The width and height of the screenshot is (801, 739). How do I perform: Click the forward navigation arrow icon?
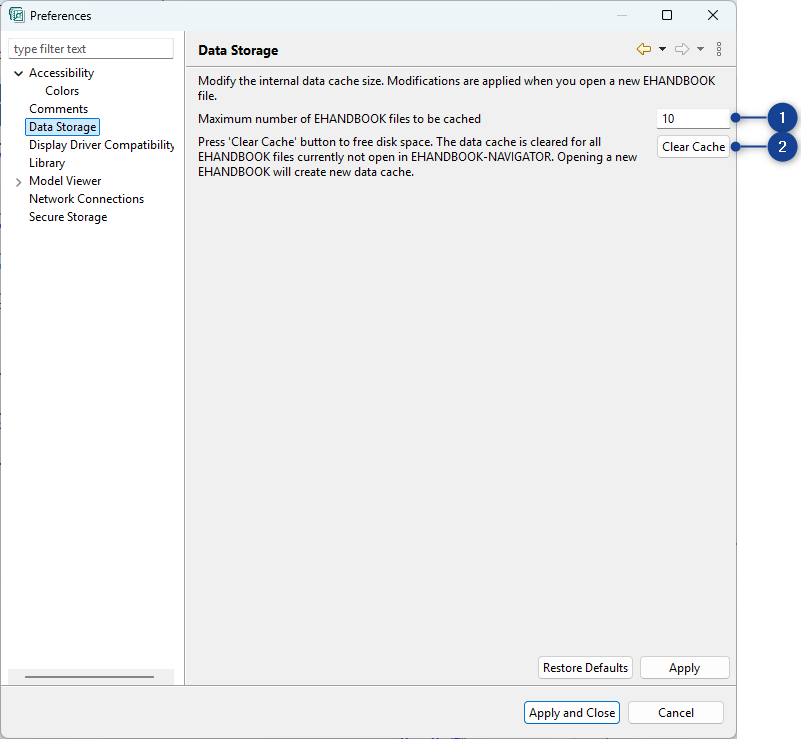click(x=682, y=49)
